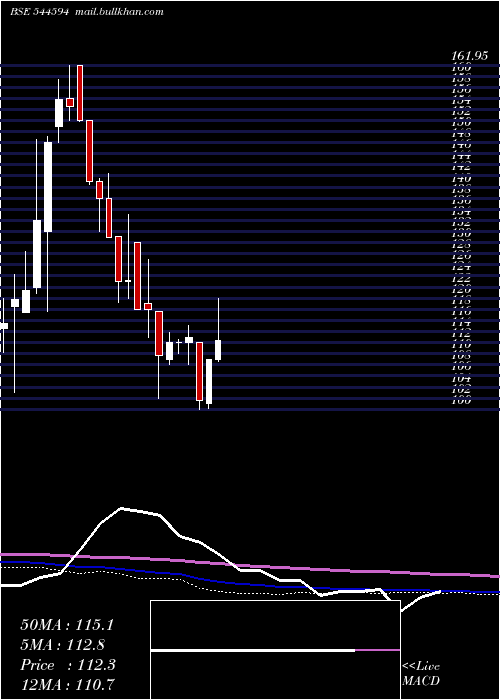Image resolution: width=500 pixels, height=700 pixels.
Task: Click the 50MA : 115.1 value
Action: click(67, 625)
